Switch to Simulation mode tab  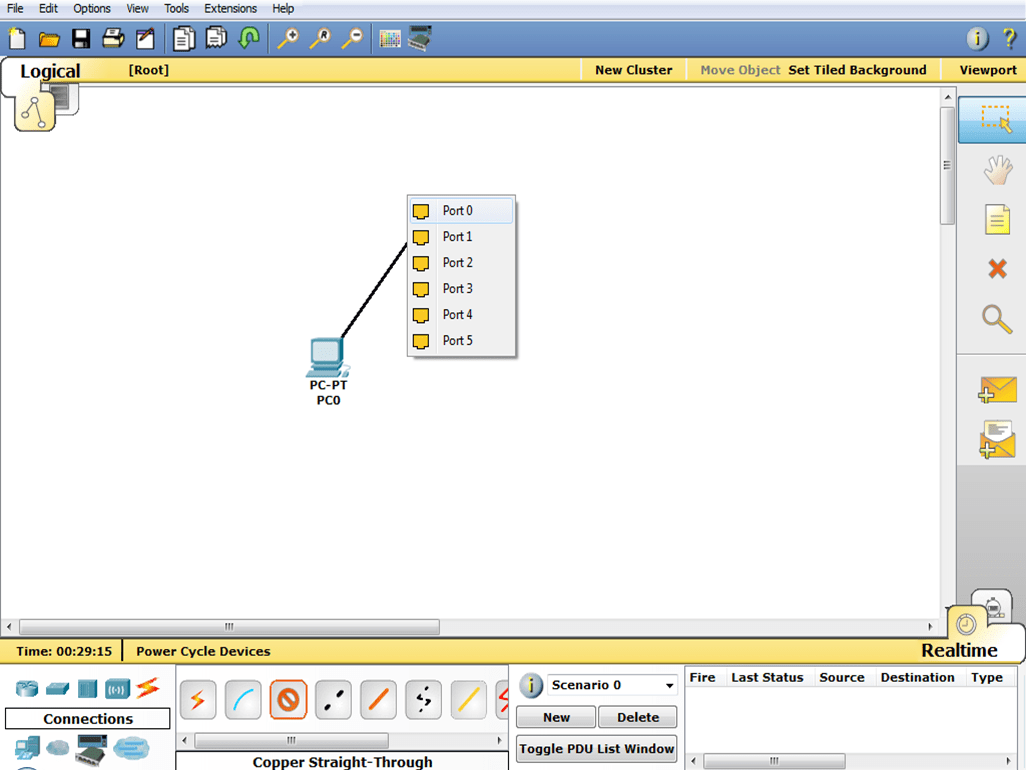point(992,608)
